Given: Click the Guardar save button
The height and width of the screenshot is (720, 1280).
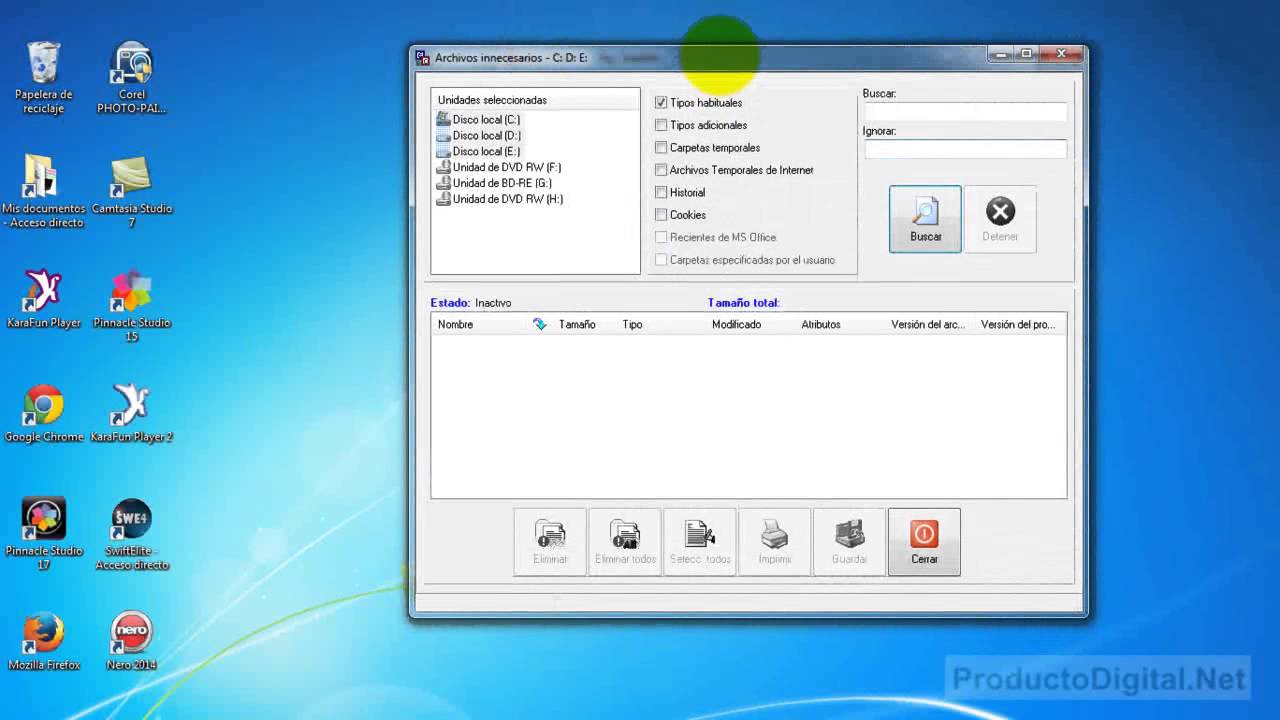Looking at the screenshot, I should tap(850, 542).
